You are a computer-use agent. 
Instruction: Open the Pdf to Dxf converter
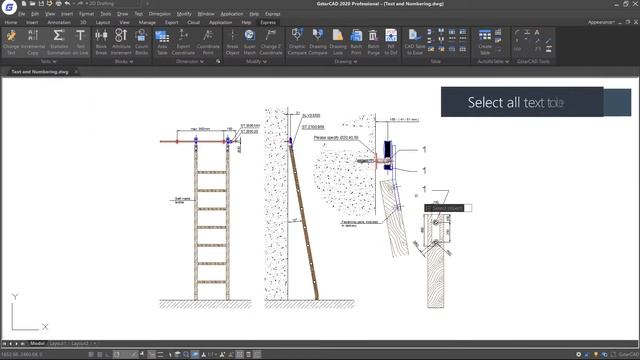pos(391,42)
